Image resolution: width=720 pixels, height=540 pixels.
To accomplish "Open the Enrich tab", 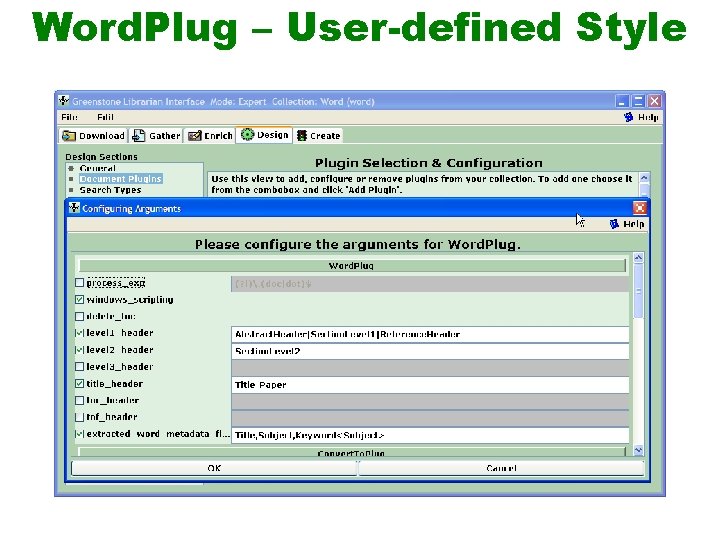I will coord(210,136).
